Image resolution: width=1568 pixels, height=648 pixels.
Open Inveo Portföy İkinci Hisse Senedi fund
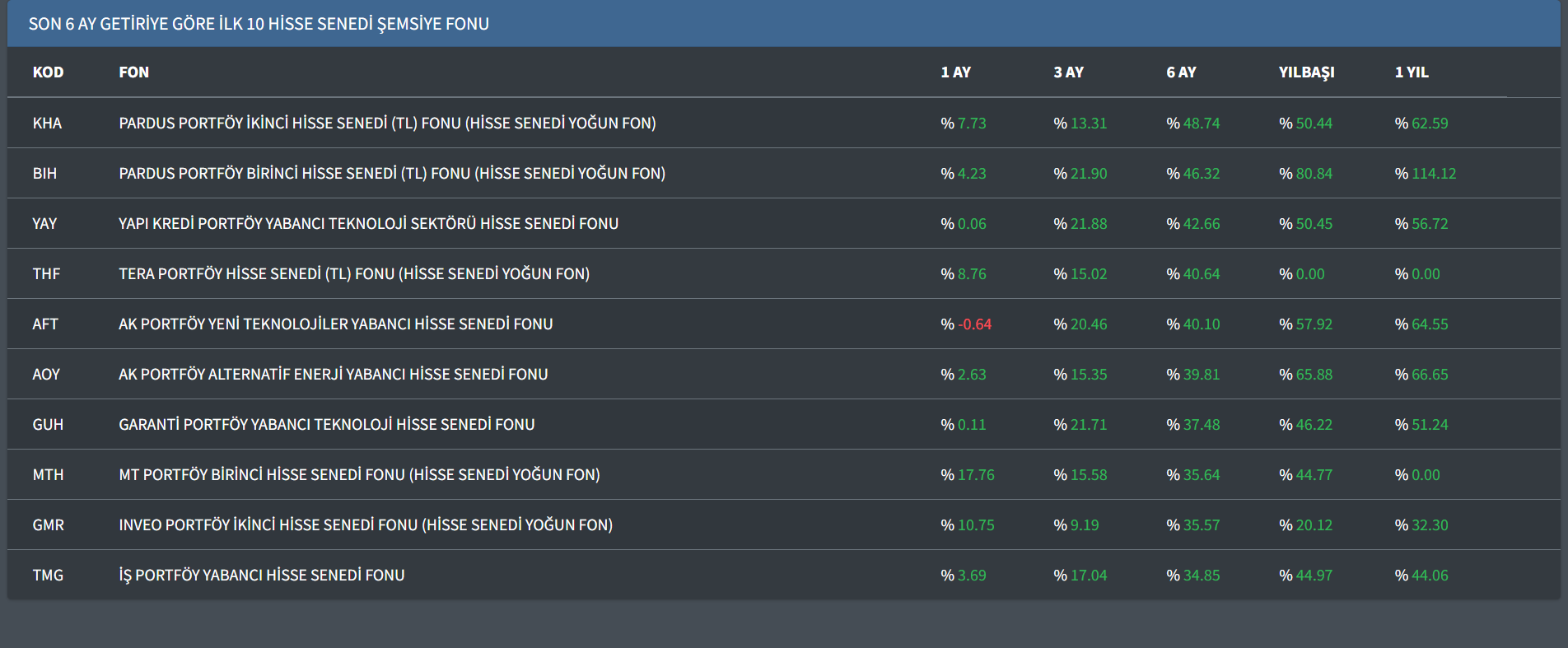pyautogui.click(x=366, y=525)
